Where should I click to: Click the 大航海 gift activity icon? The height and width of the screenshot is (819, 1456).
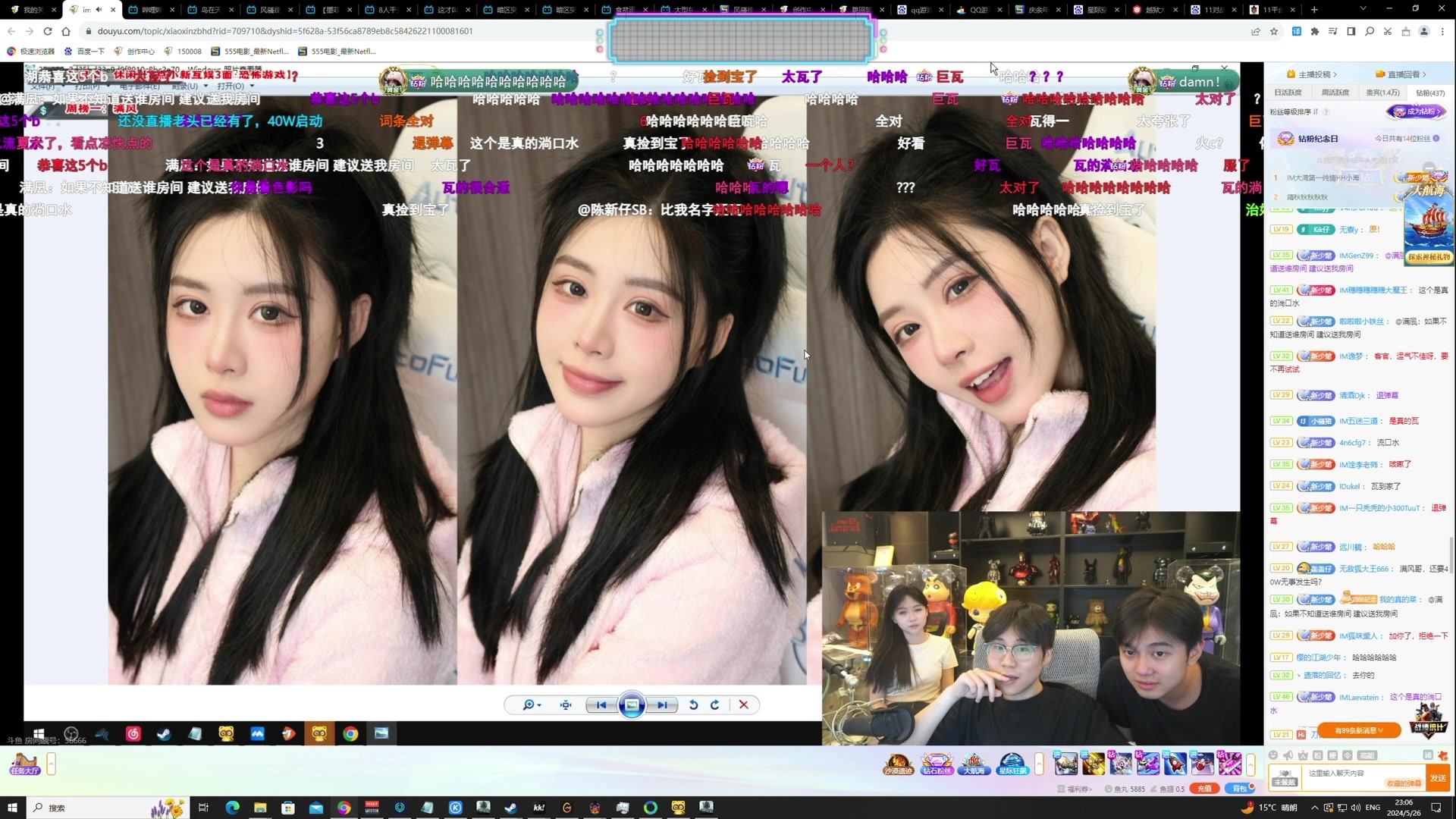point(974,764)
